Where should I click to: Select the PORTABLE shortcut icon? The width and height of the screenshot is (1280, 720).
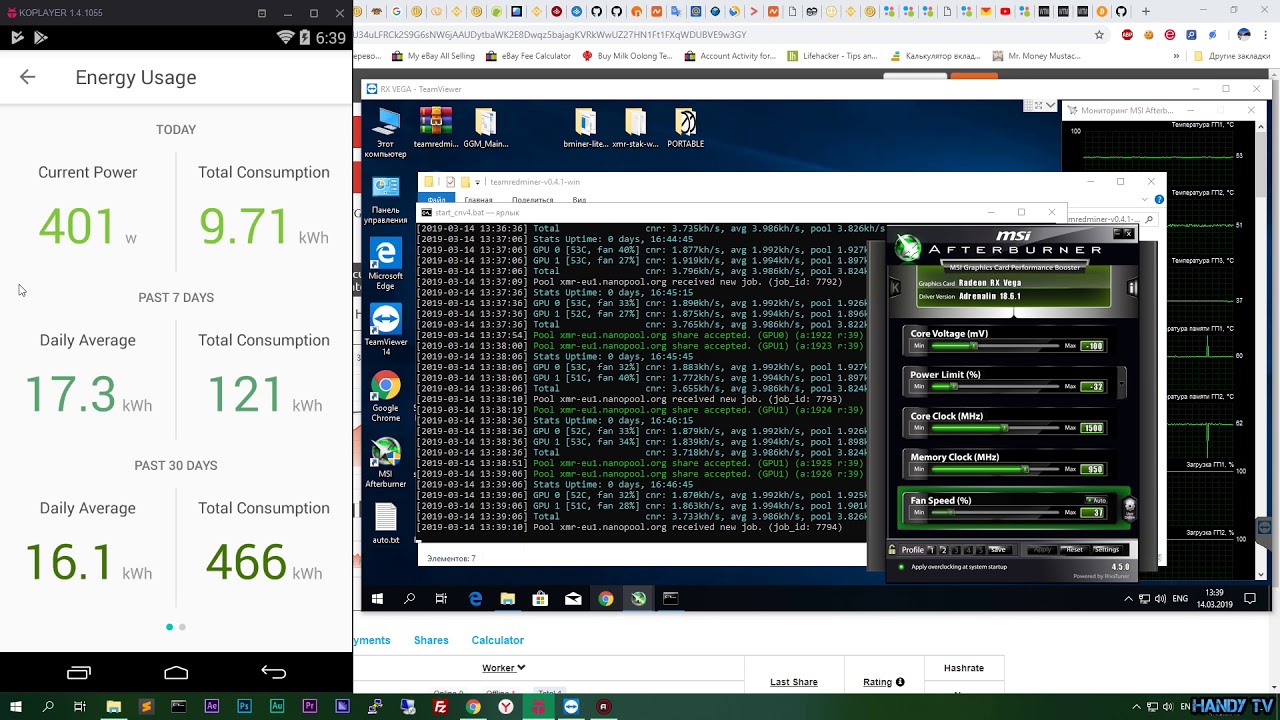686,128
